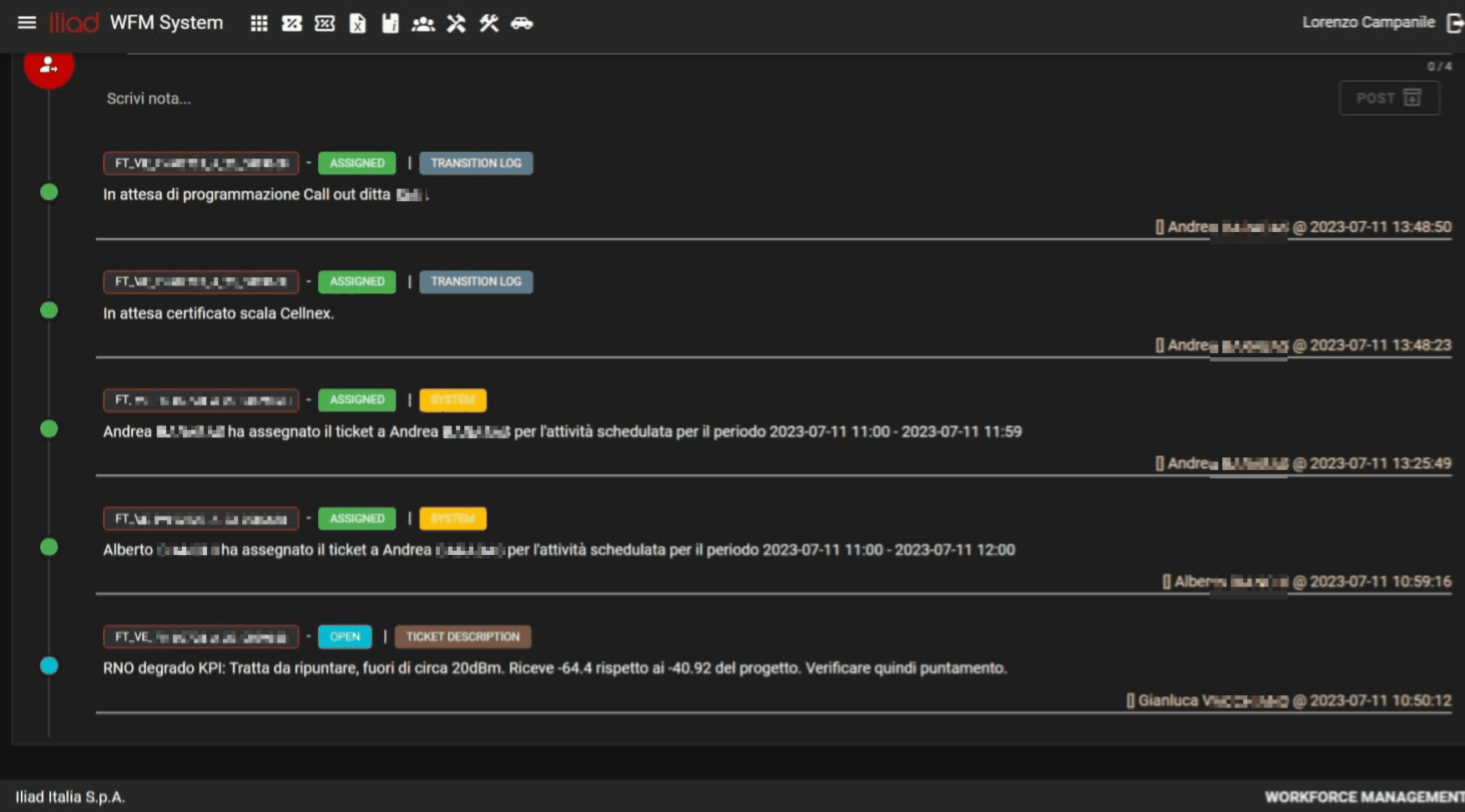Click the 'RNO degrado KPI' description text
Viewport: 1465px width, 812px height.
555,668
